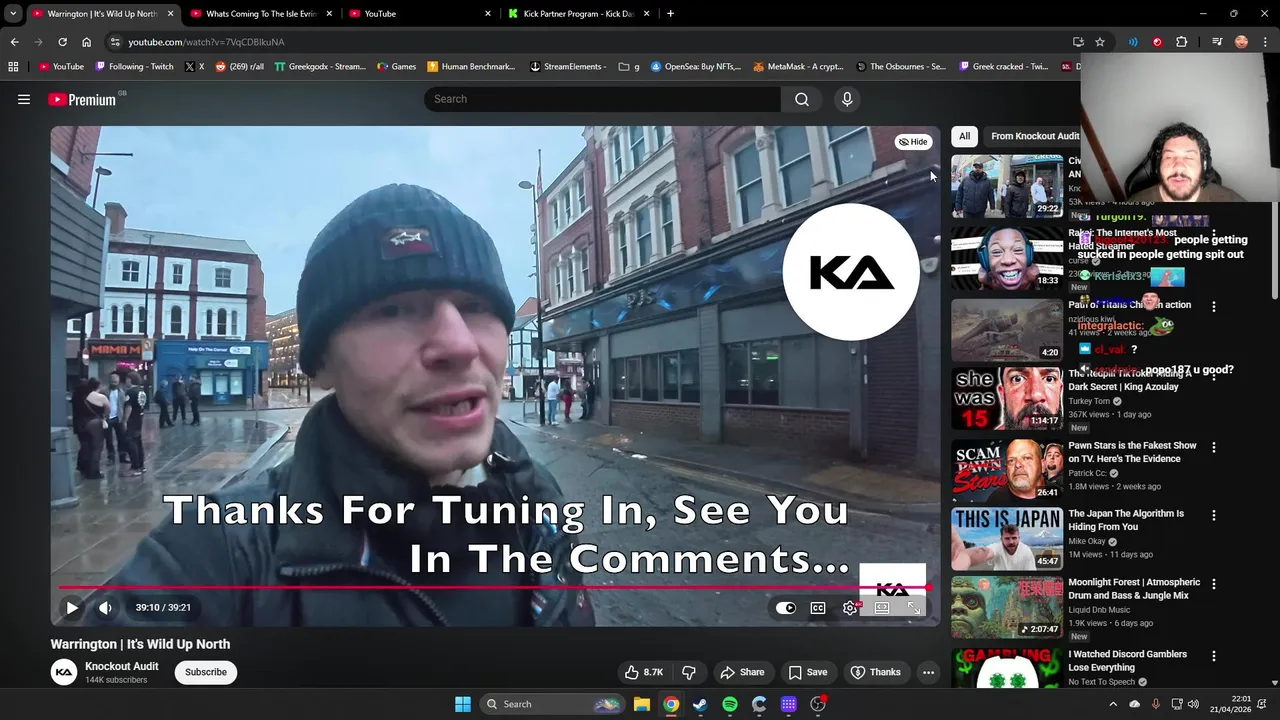Open the 29:22 recommended video thumbnail
Viewport: 1280px width, 720px height.
(x=1007, y=186)
